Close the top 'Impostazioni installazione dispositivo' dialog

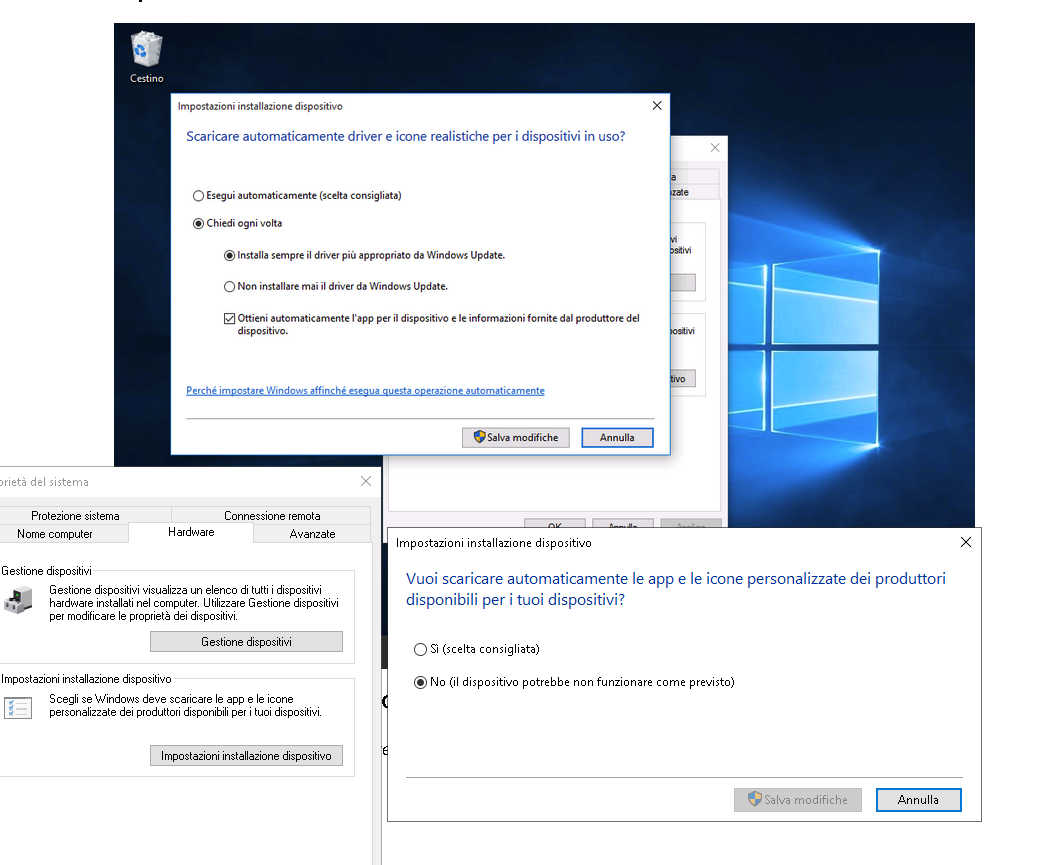pyautogui.click(x=657, y=105)
